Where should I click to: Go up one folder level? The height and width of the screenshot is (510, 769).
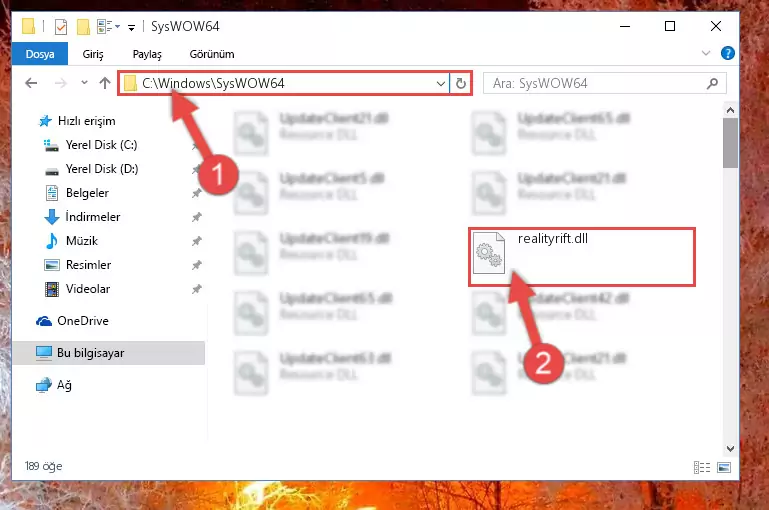(x=104, y=83)
